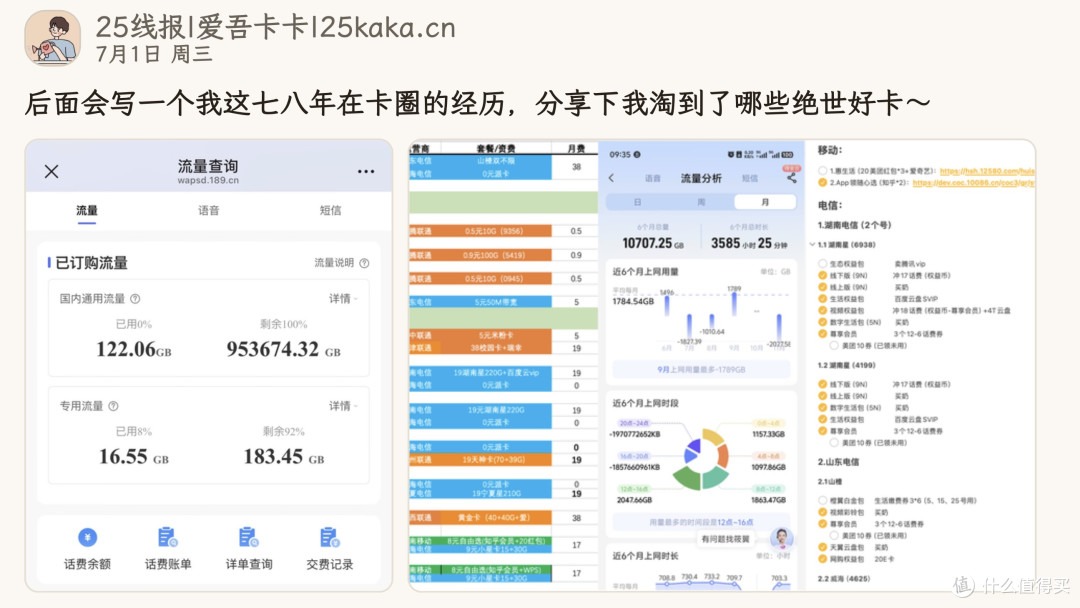Click the 19宁夏星210G cell

pos(496,493)
